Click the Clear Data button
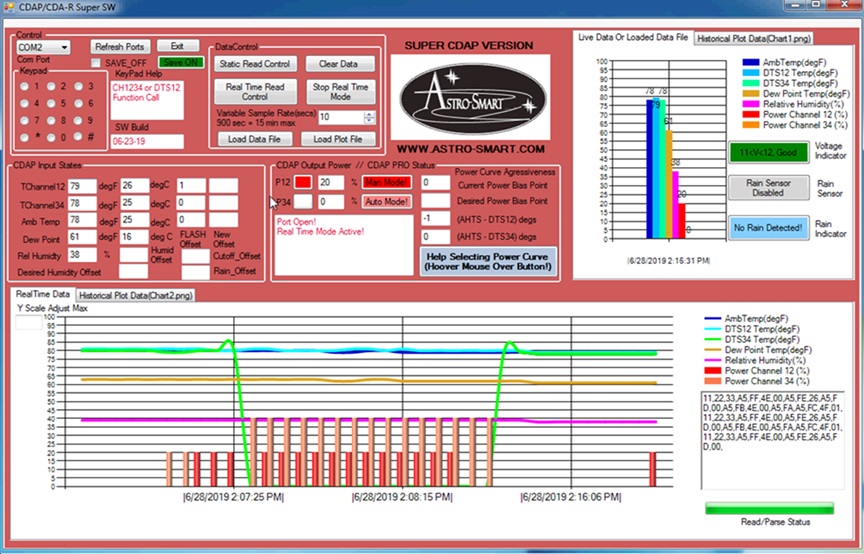 pyautogui.click(x=339, y=64)
